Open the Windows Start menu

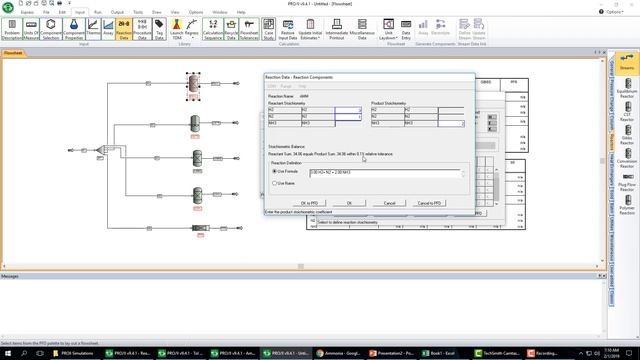[x=8, y=353]
